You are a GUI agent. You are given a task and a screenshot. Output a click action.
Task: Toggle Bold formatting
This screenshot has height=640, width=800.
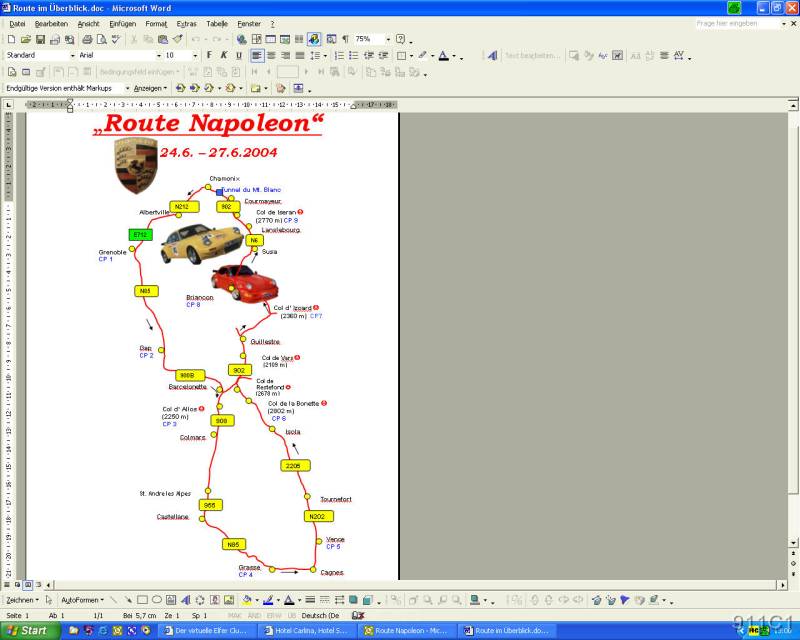click(x=209, y=56)
